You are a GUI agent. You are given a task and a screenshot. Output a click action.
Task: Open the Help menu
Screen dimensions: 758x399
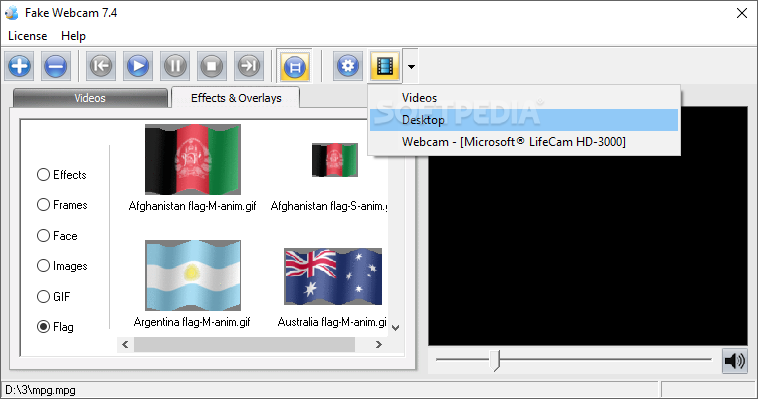point(73,36)
